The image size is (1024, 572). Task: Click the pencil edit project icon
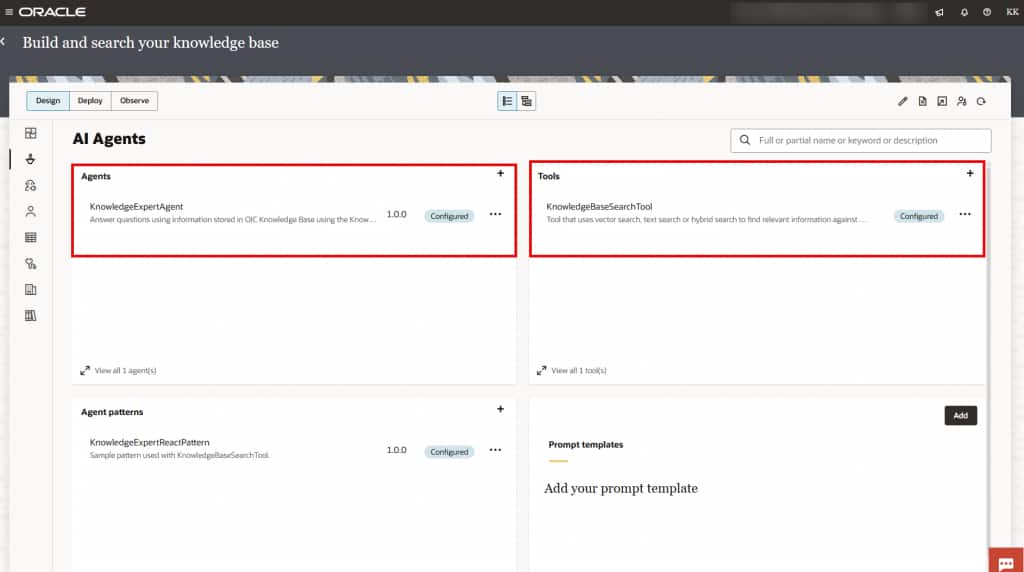(903, 101)
